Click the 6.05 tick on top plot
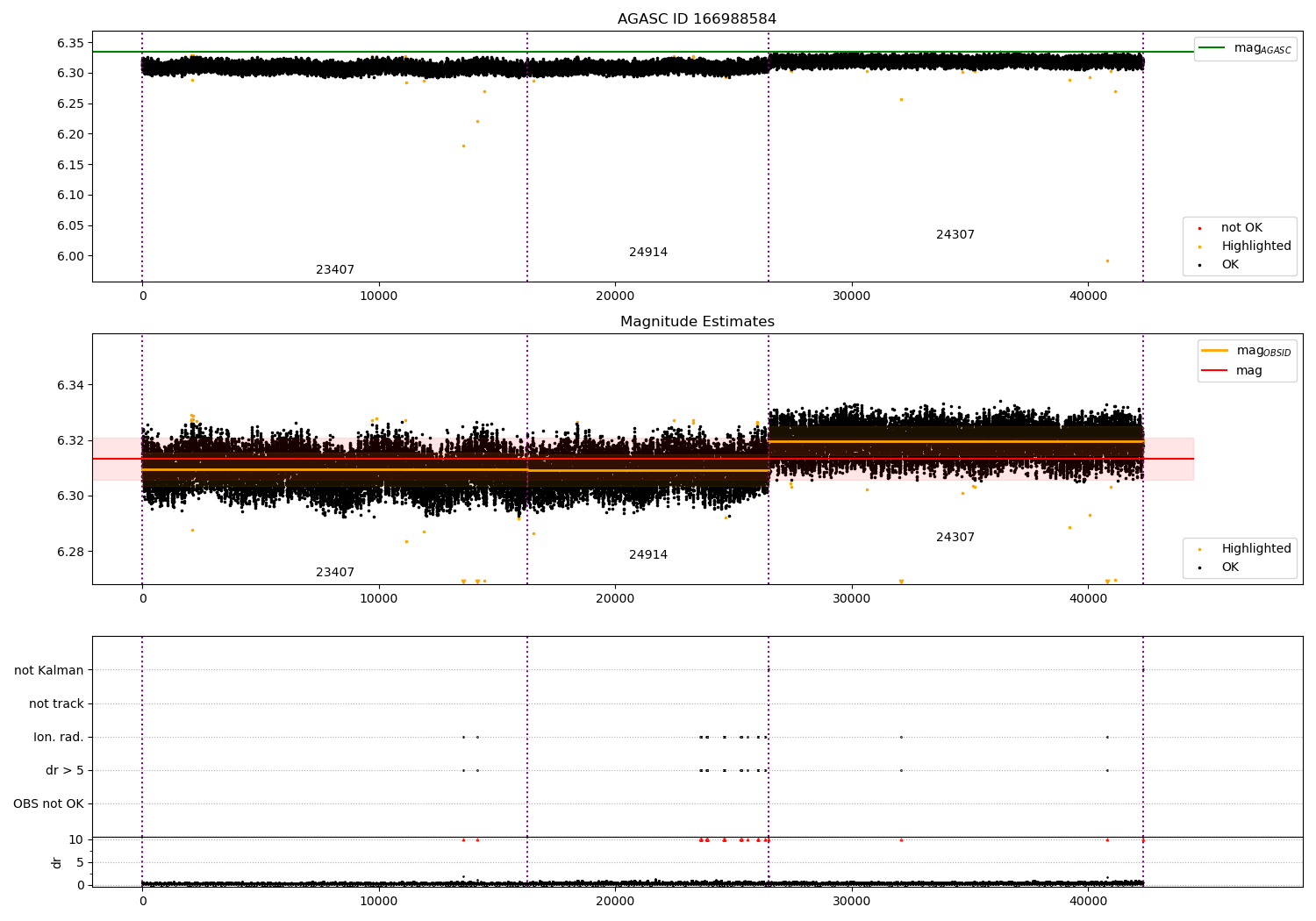 pyautogui.click(x=70, y=226)
